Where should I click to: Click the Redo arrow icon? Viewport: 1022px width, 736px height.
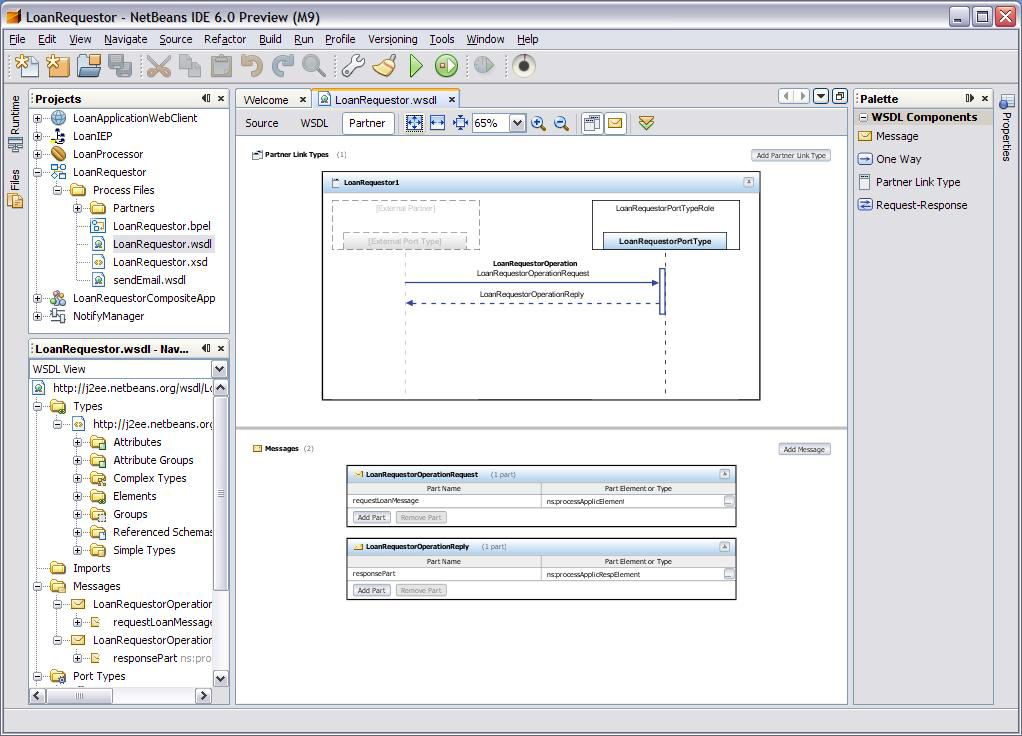[282, 66]
